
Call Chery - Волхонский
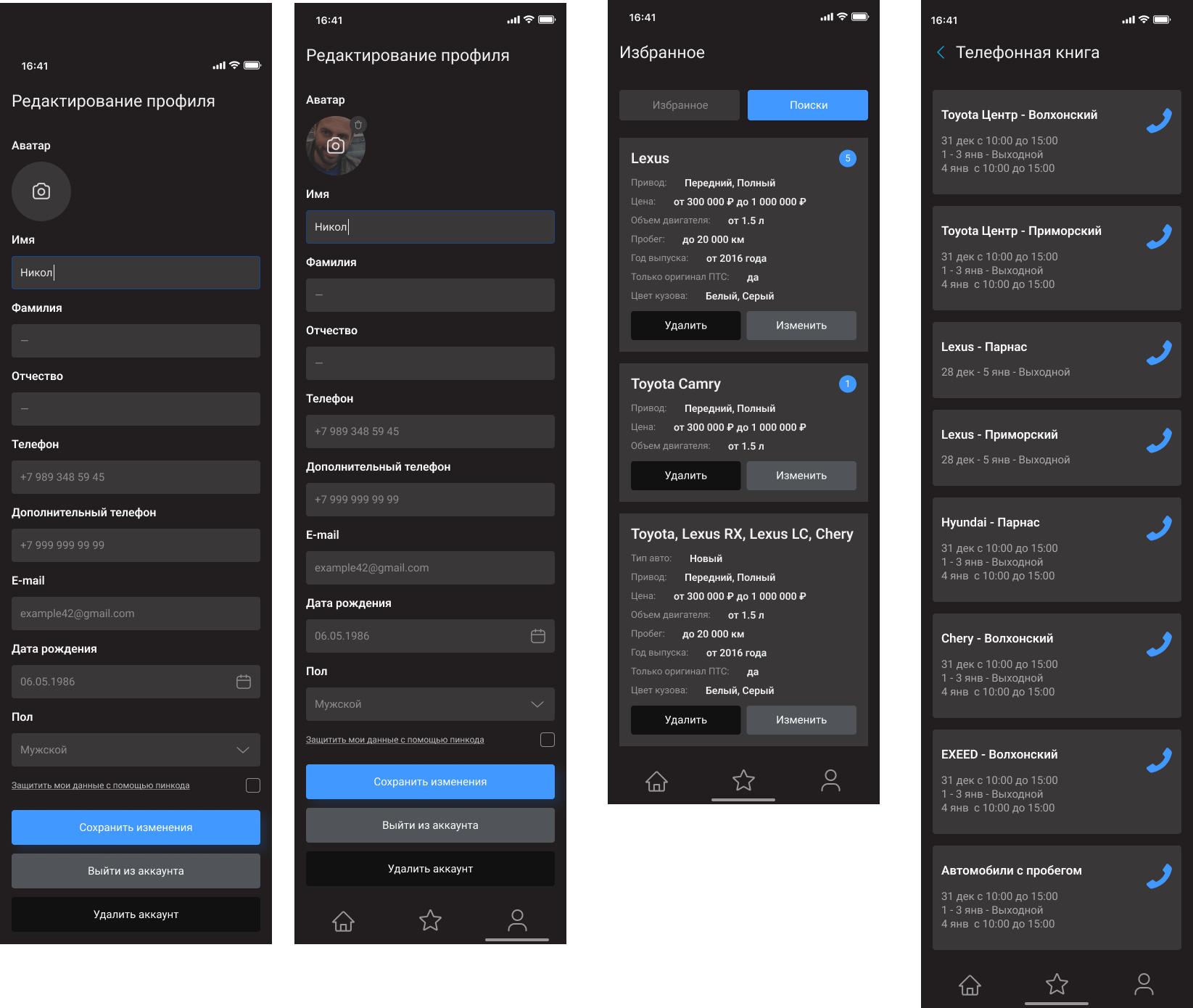tap(1159, 644)
